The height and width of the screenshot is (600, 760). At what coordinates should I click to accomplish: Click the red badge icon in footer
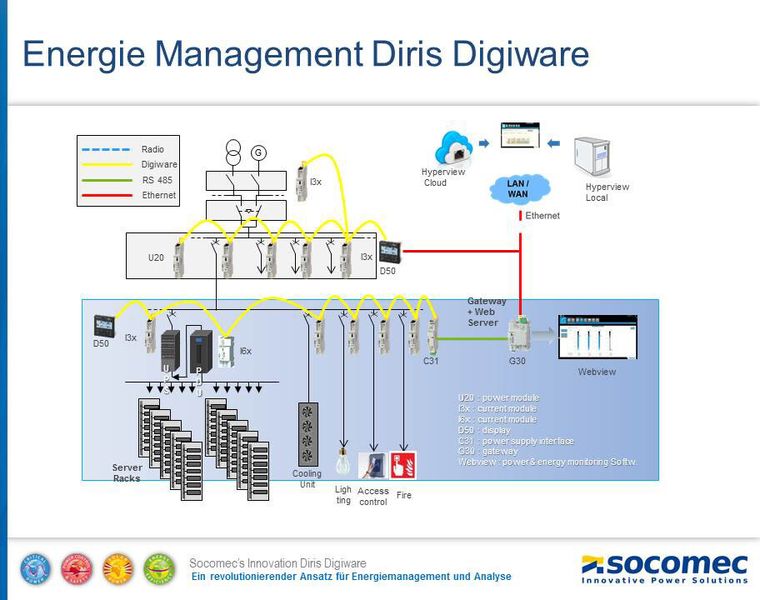(x=77, y=568)
